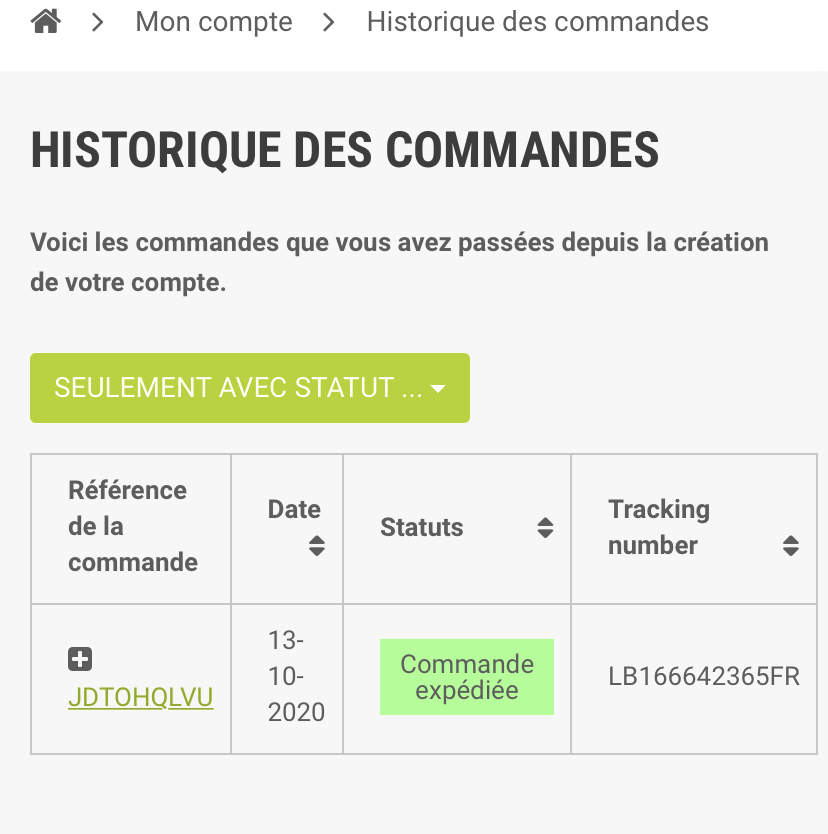Viewport: 828px width, 834px height.
Task: Click the 'Référence de la commande' column header
Action: click(x=132, y=526)
